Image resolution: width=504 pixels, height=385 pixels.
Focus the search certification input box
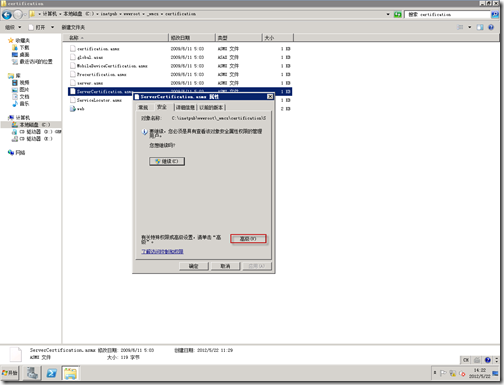447,14
